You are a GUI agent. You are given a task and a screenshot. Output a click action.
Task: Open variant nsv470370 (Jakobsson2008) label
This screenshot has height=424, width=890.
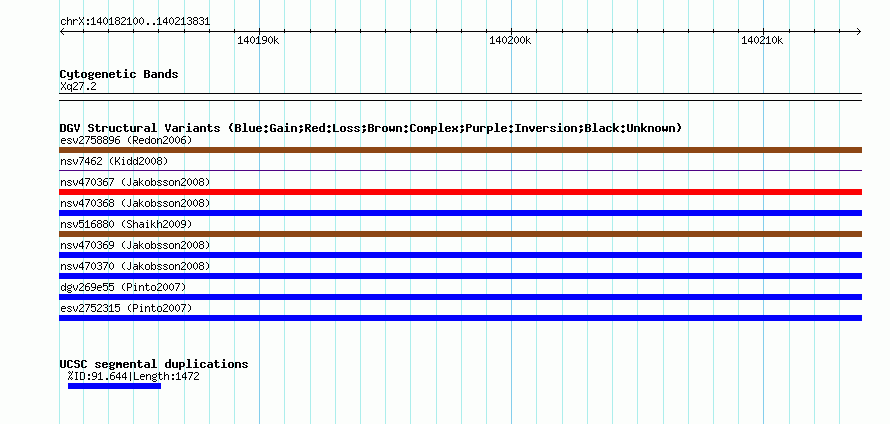pos(135,266)
